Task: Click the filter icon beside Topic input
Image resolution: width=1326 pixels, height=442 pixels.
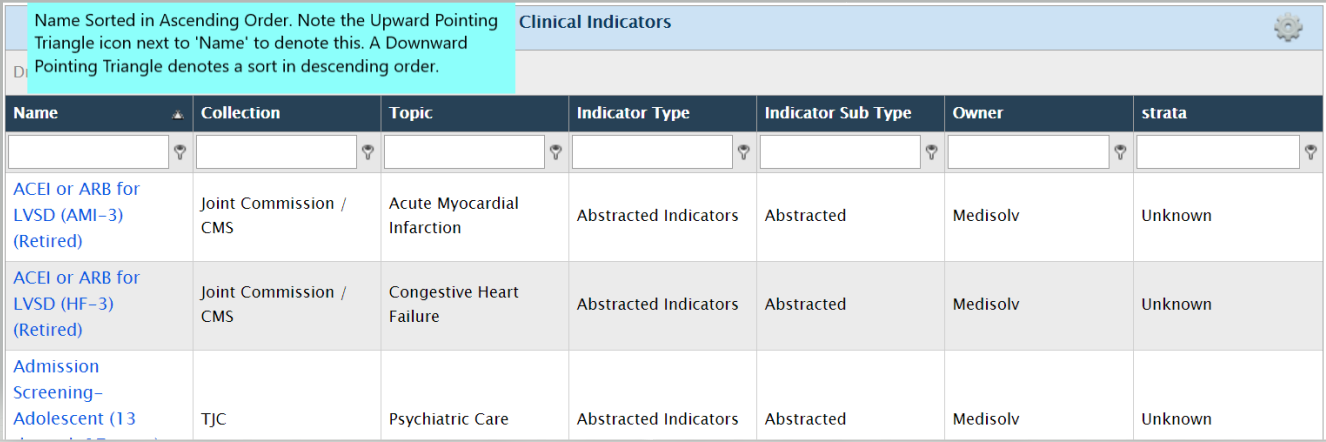Action: (556, 152)
